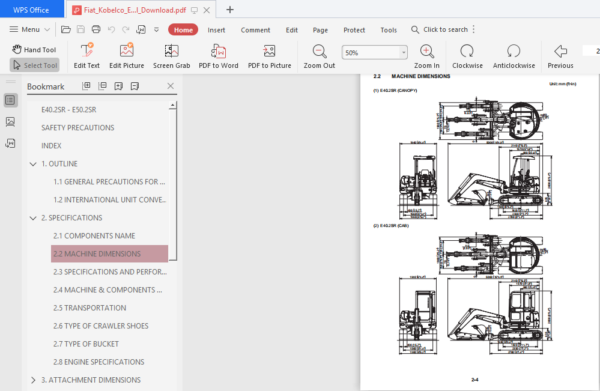Click the add bookmark icon
Viewport: 600px width, 391px height.
point(118,86)
